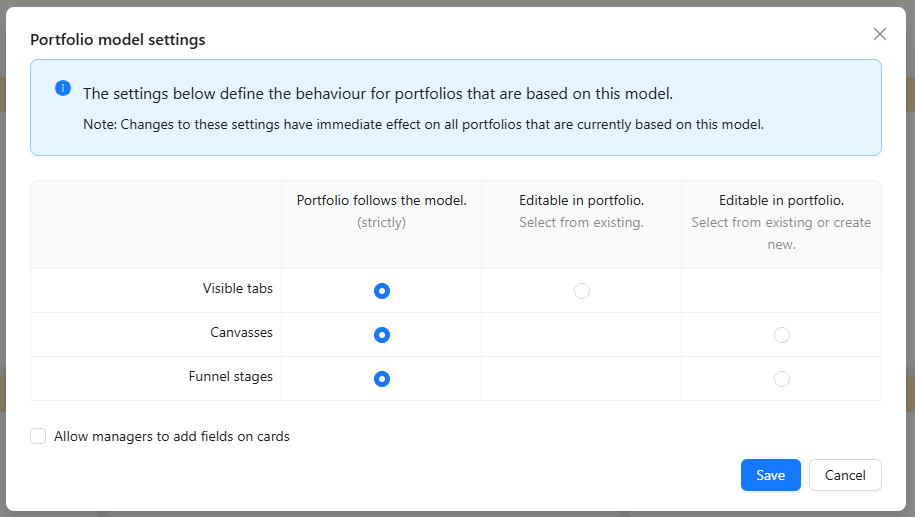Click the blue info icon in the notice

(63, 88)
